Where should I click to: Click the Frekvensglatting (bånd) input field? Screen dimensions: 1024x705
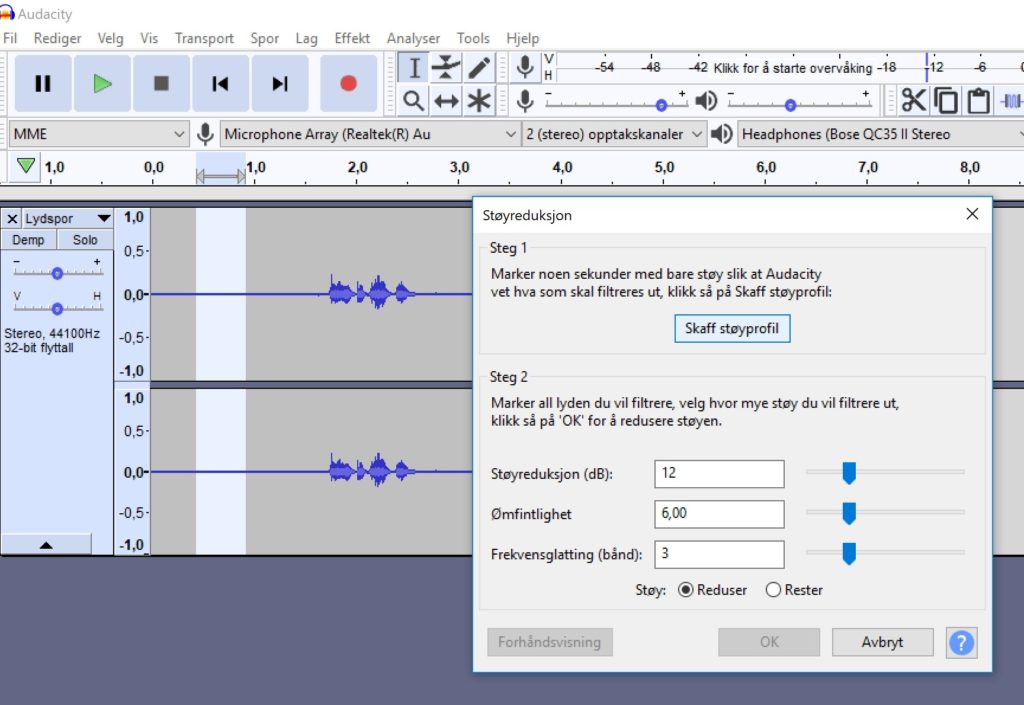pos(719,555)
